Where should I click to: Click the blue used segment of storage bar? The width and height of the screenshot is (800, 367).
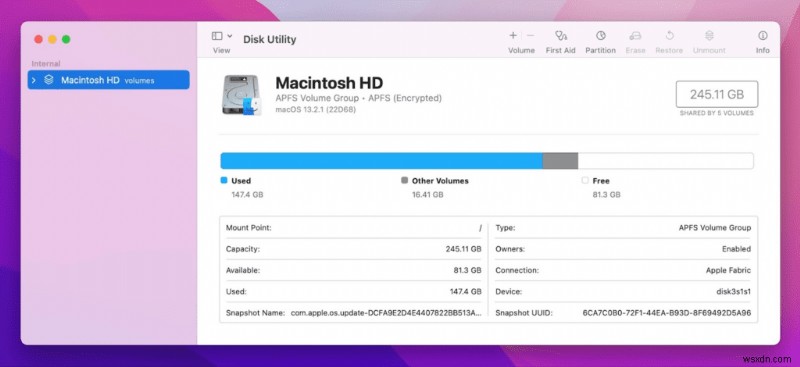click(x=381, y=161)
